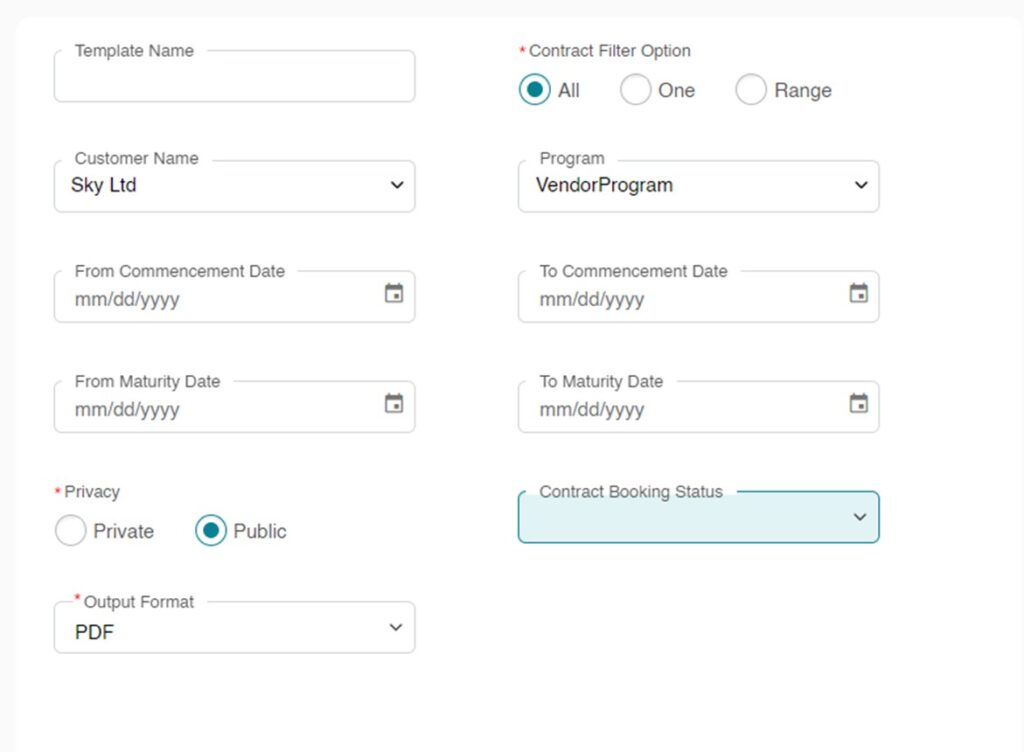1024x752 pixels.
Task: Open the To Commencement Date calendar picker
Action: point(858,294)
